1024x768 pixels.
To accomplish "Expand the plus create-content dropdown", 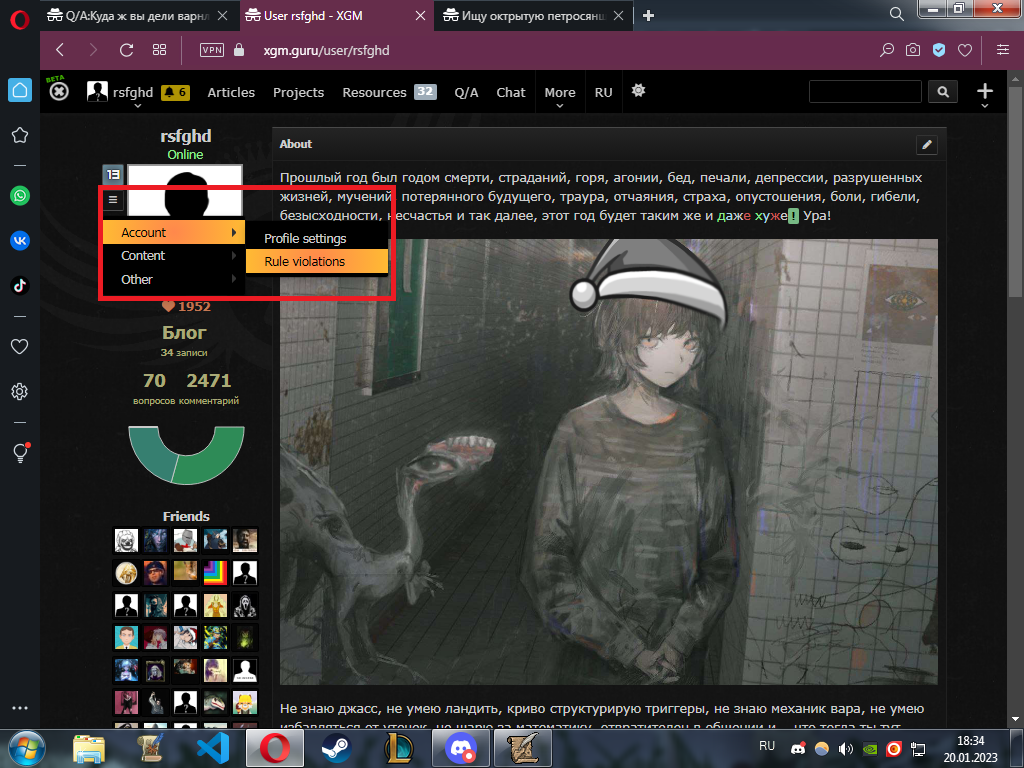I will tap(985, 93).
